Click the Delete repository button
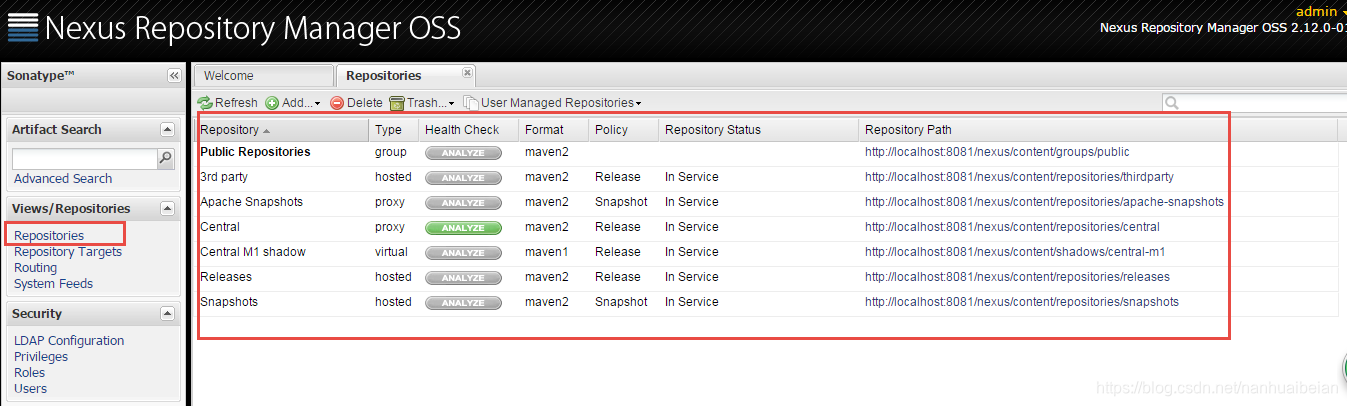The image size is (1347, 406). coord(356,103)
